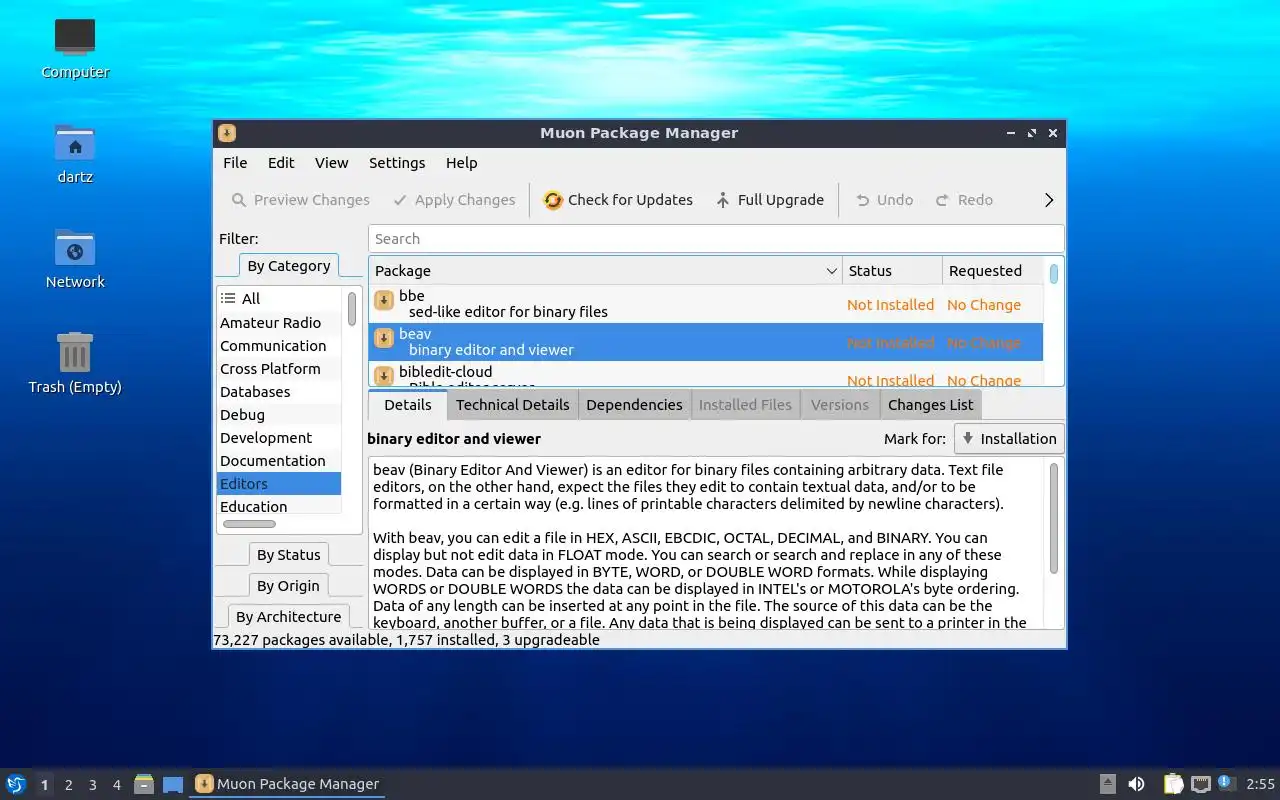Select Development category

280,438
